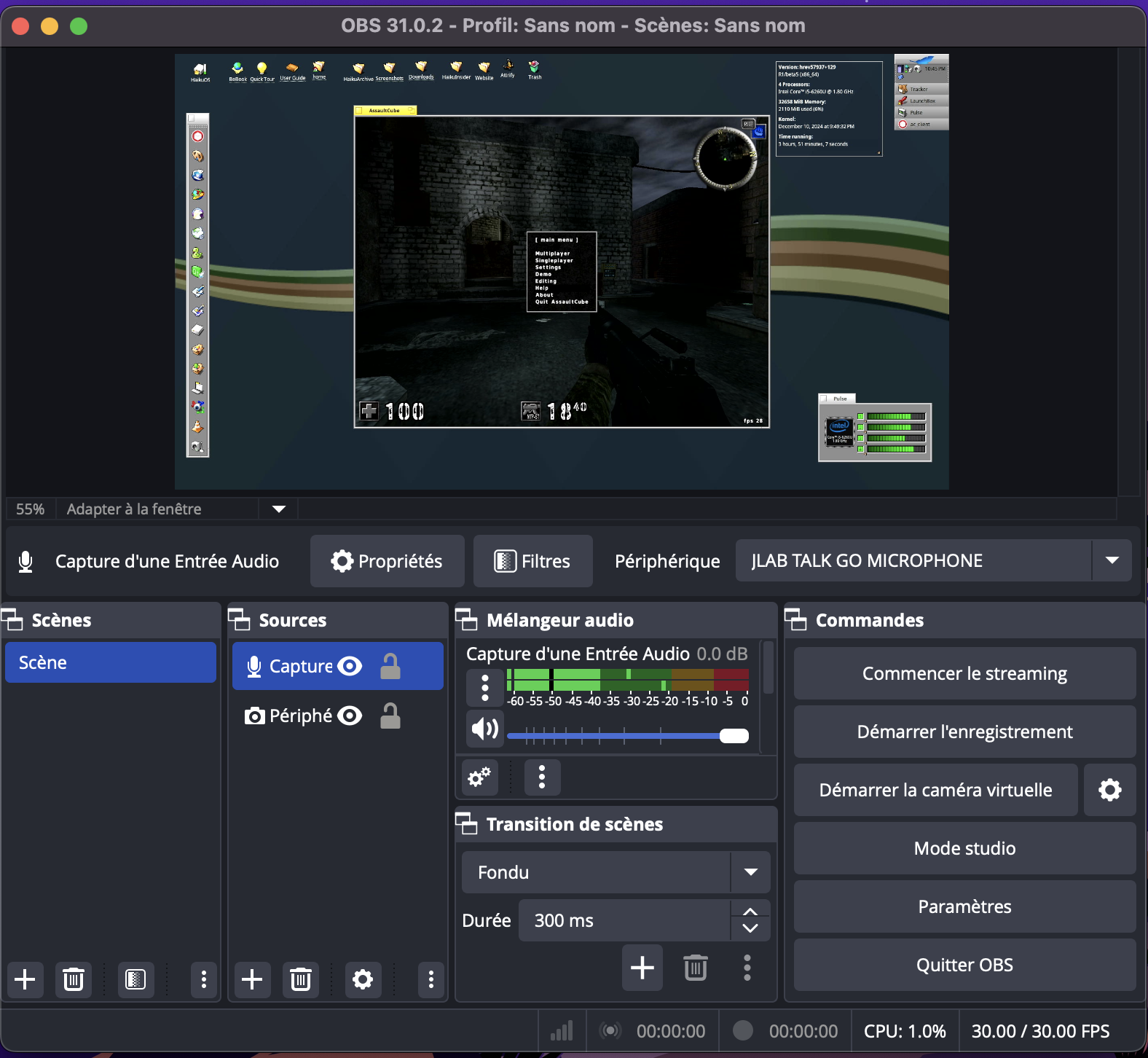
Task: Click the Scènes panel dock icon
Action: pos(12,620)
